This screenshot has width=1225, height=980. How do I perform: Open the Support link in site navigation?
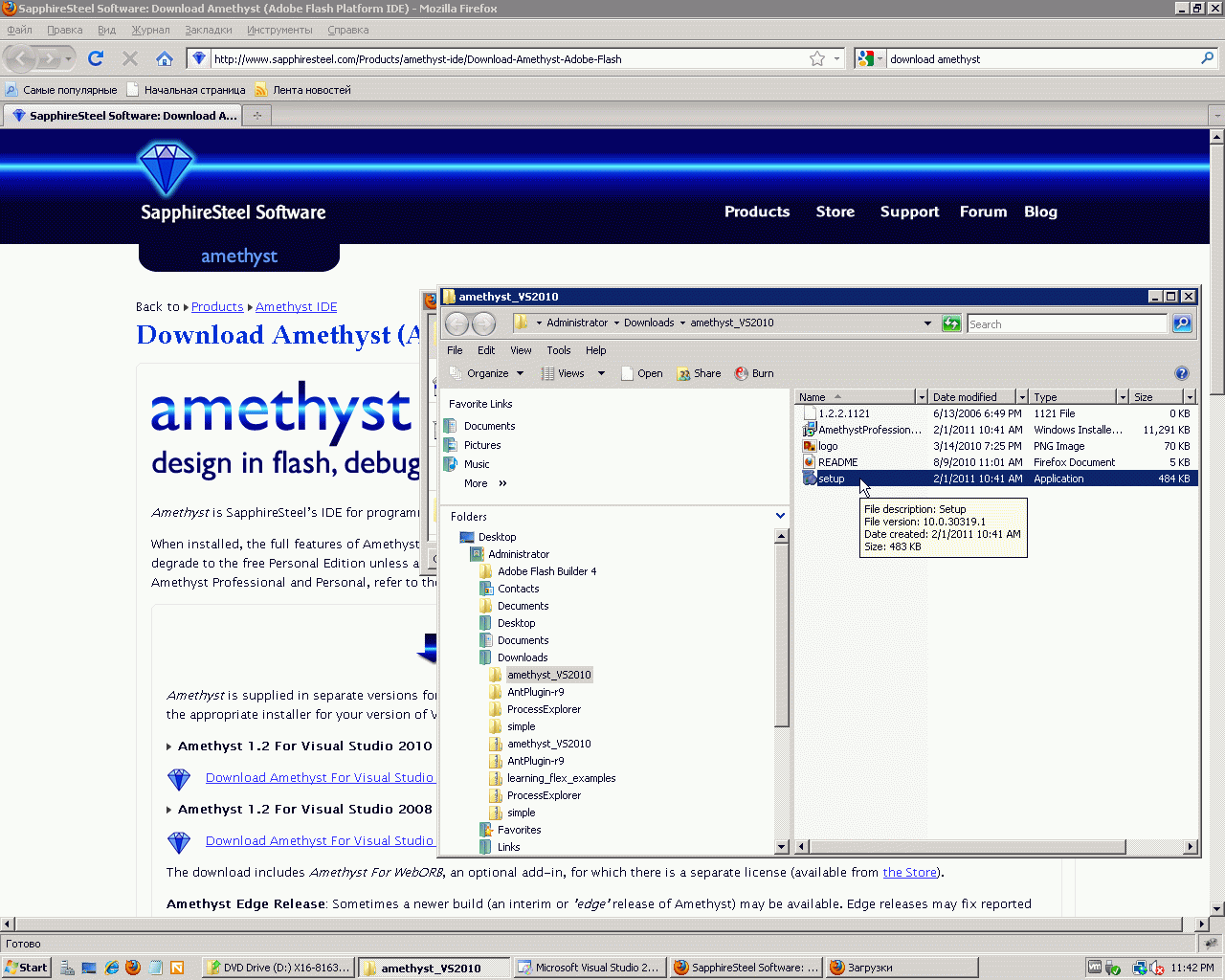[x=909, y=212]
